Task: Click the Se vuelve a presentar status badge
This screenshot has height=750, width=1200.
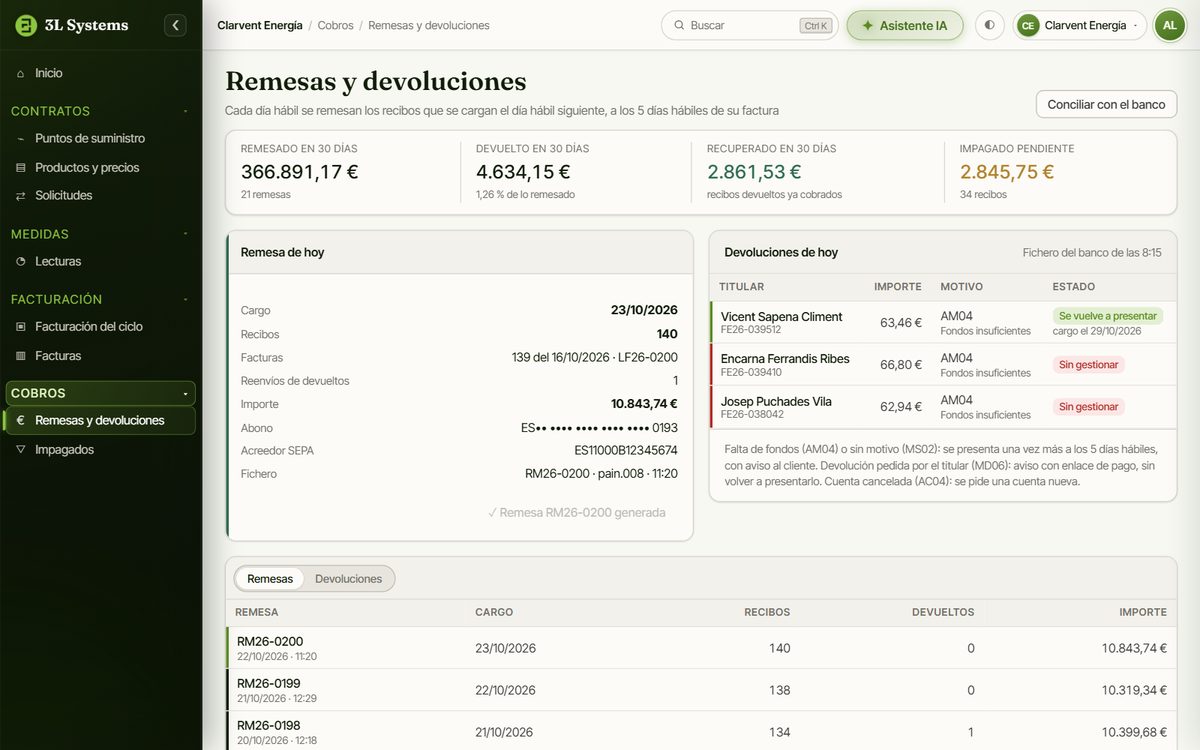Action: click(x=1108, y=316)
